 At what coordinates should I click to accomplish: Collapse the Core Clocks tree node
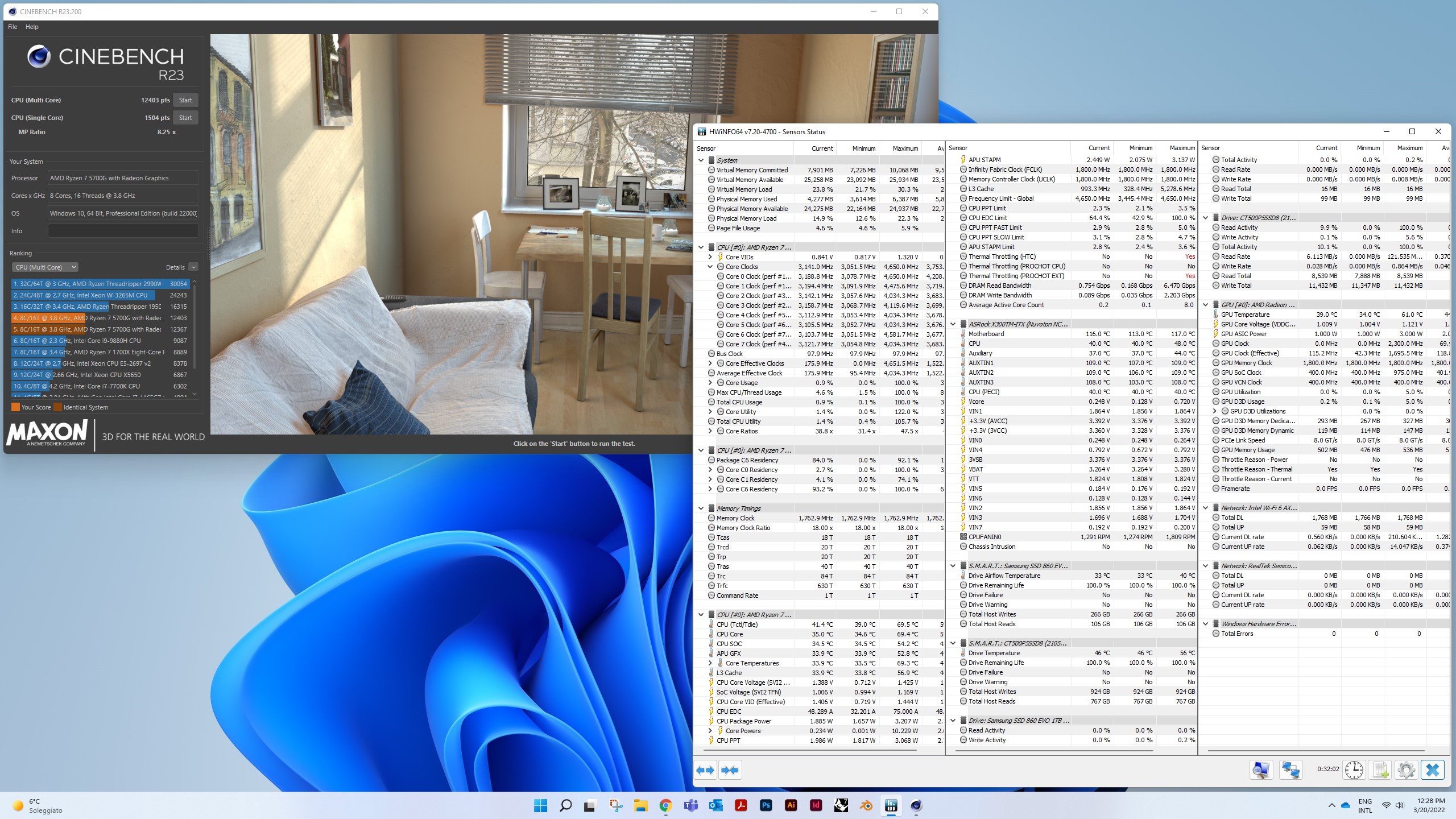click(710, 267)
